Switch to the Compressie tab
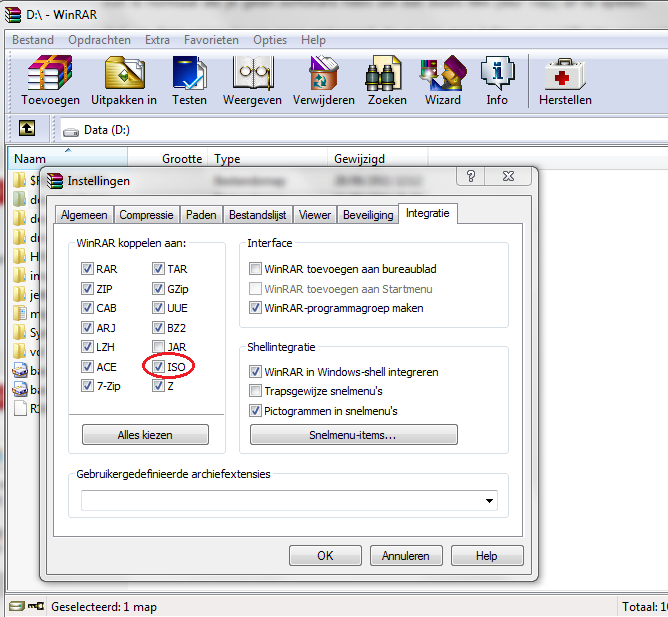The width and height of the screenshot is (668, 617). point(146,215)
